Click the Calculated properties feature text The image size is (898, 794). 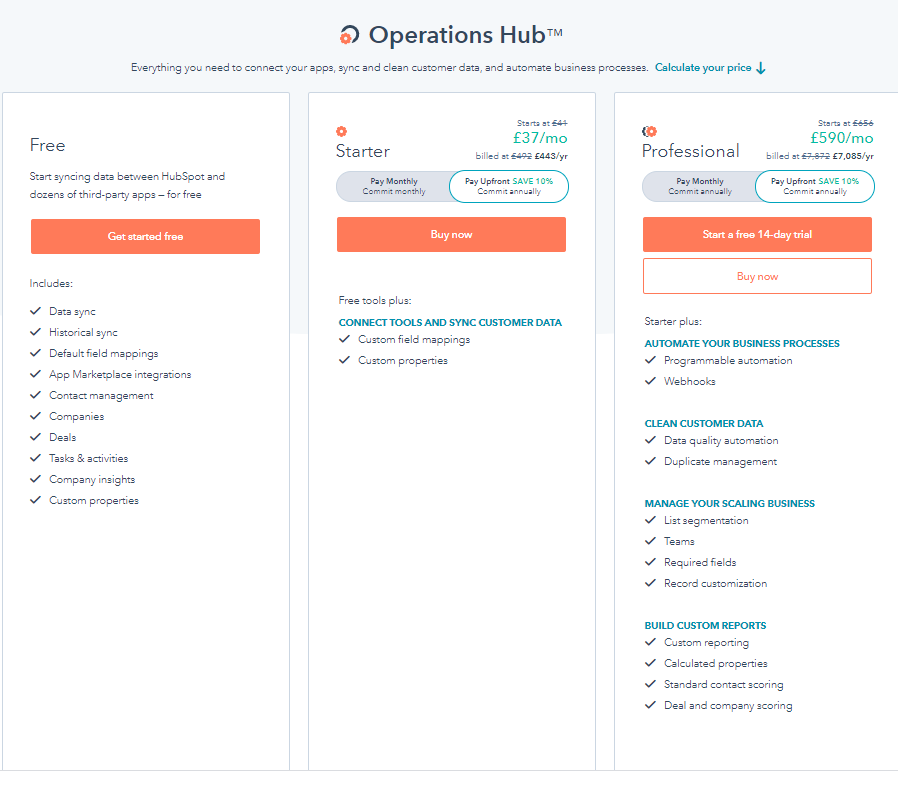tap(716, 663)
